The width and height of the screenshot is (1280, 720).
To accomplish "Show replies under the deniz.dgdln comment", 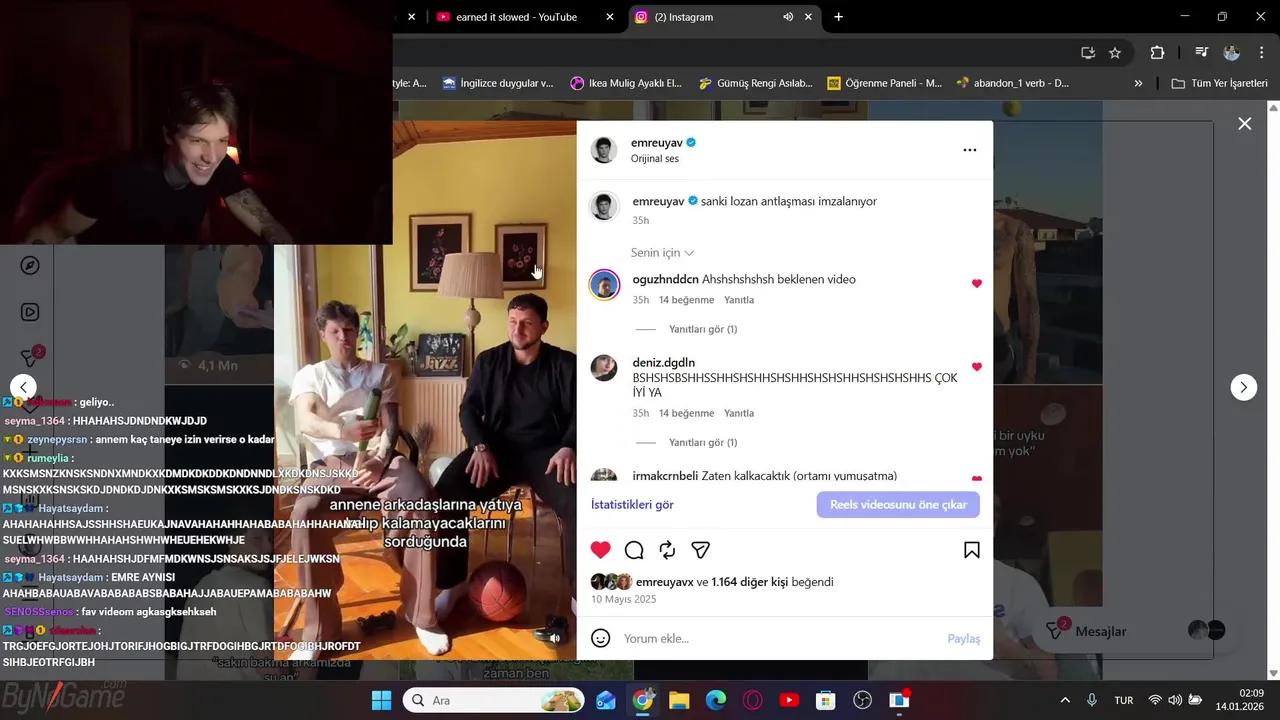I will coord(703,442).
